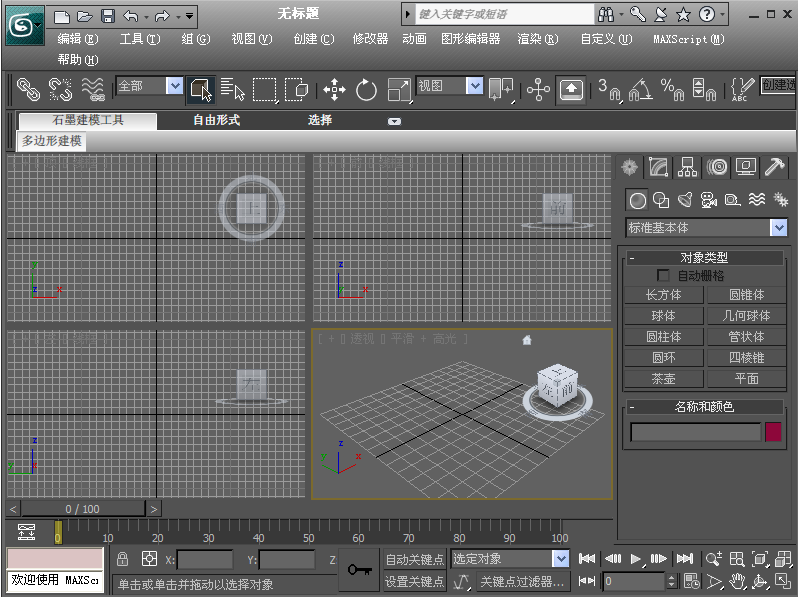The width and height of the screenshot is (798, 597).
Task: Open the application menu logo button
Action: 24,25
